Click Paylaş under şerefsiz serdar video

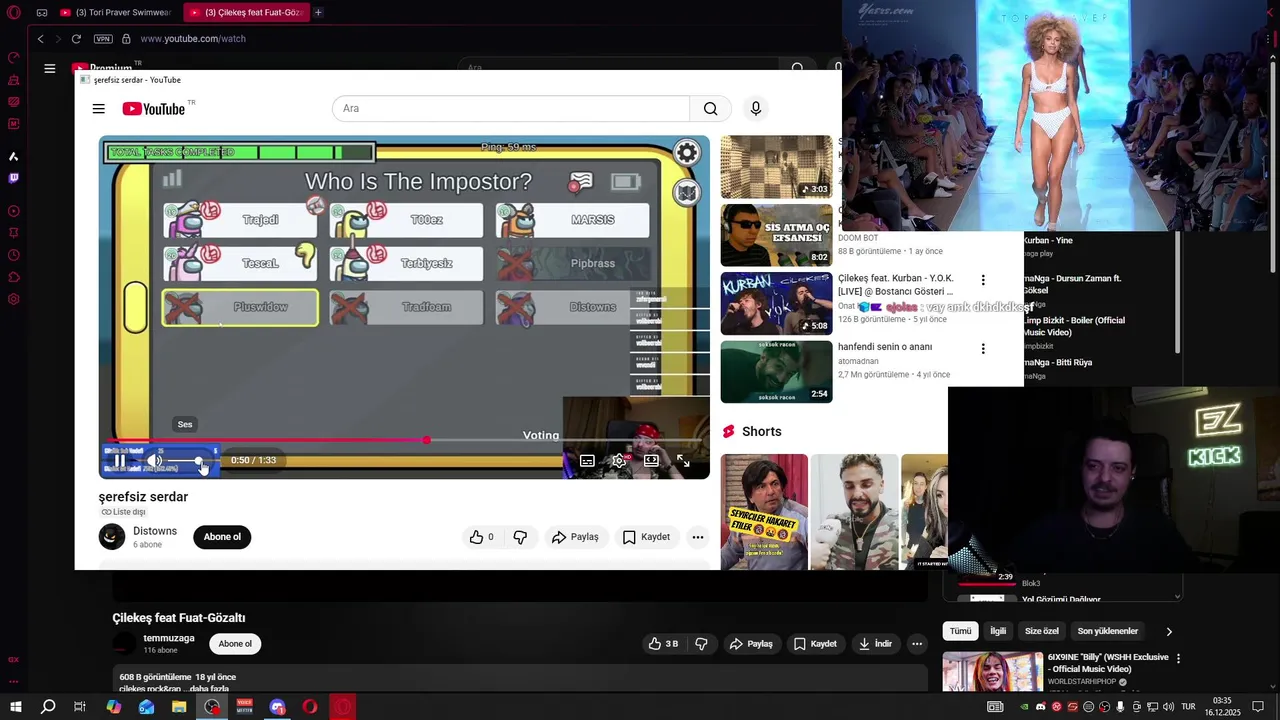click(x=575, y=537)
